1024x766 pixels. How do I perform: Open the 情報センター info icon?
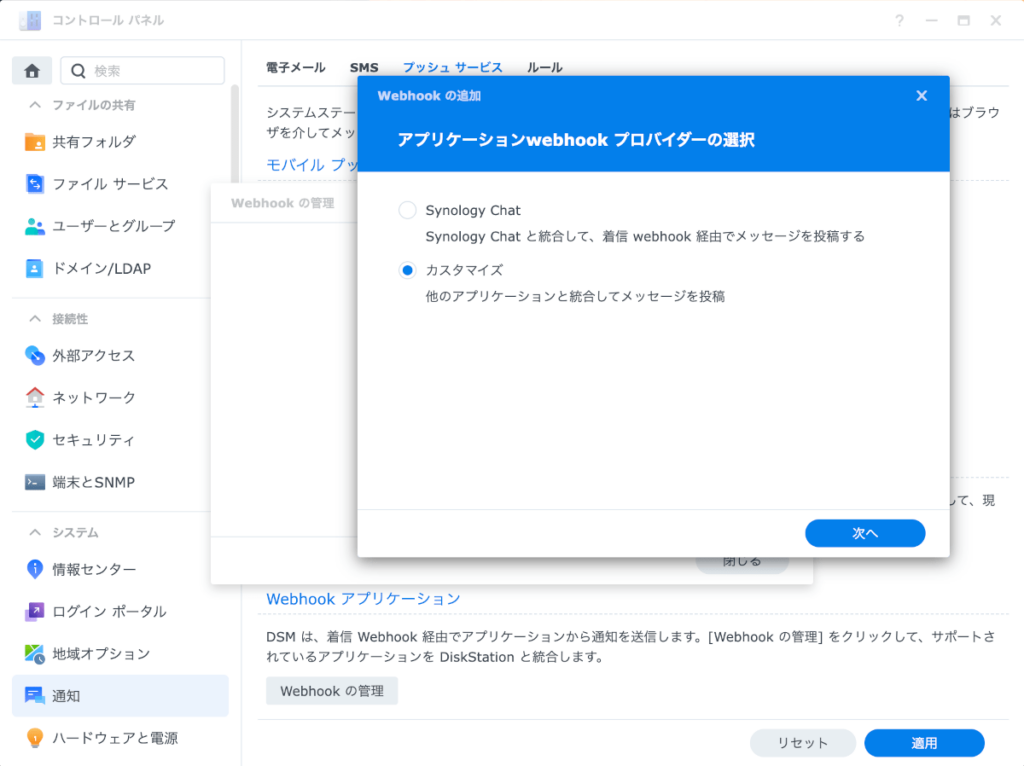(x=35, y=569)
